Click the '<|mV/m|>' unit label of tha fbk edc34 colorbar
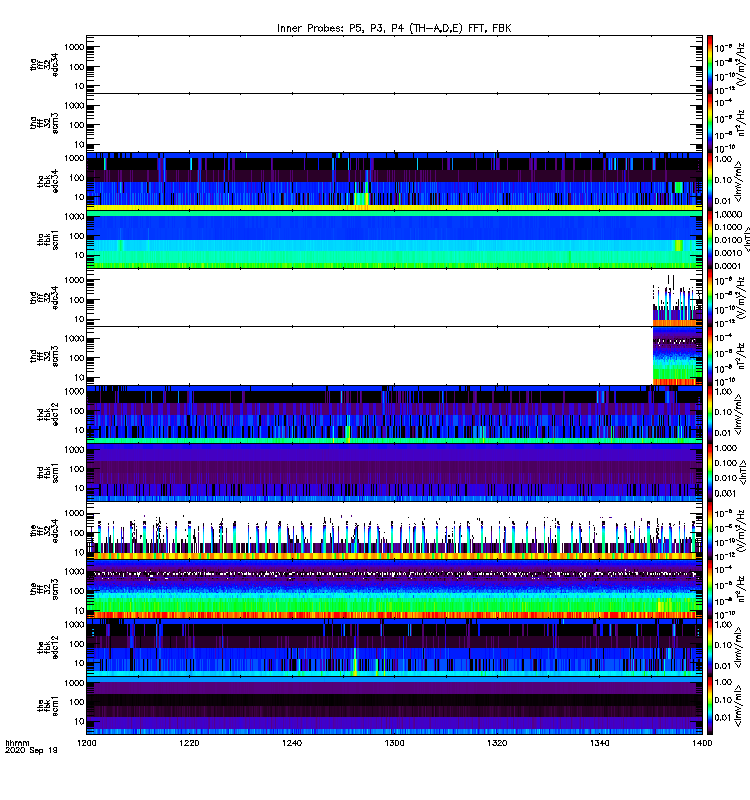The width and height of the screenshot is (750, 800). point(739,182)
